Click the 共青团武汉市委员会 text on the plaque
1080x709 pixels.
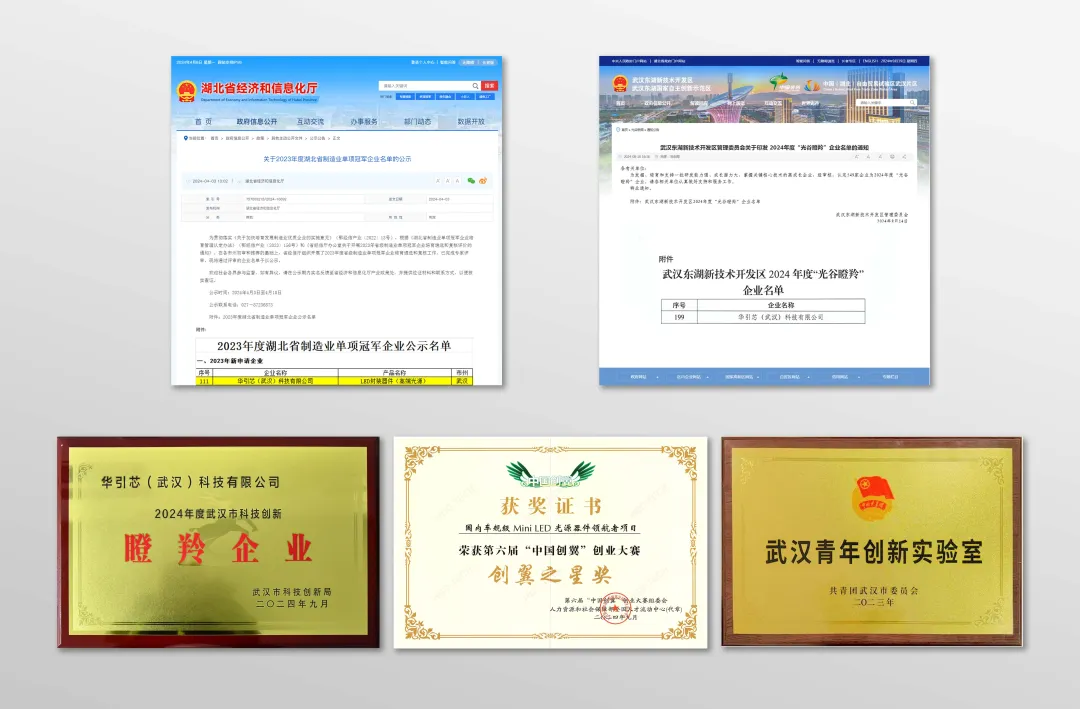click(873, 590)
